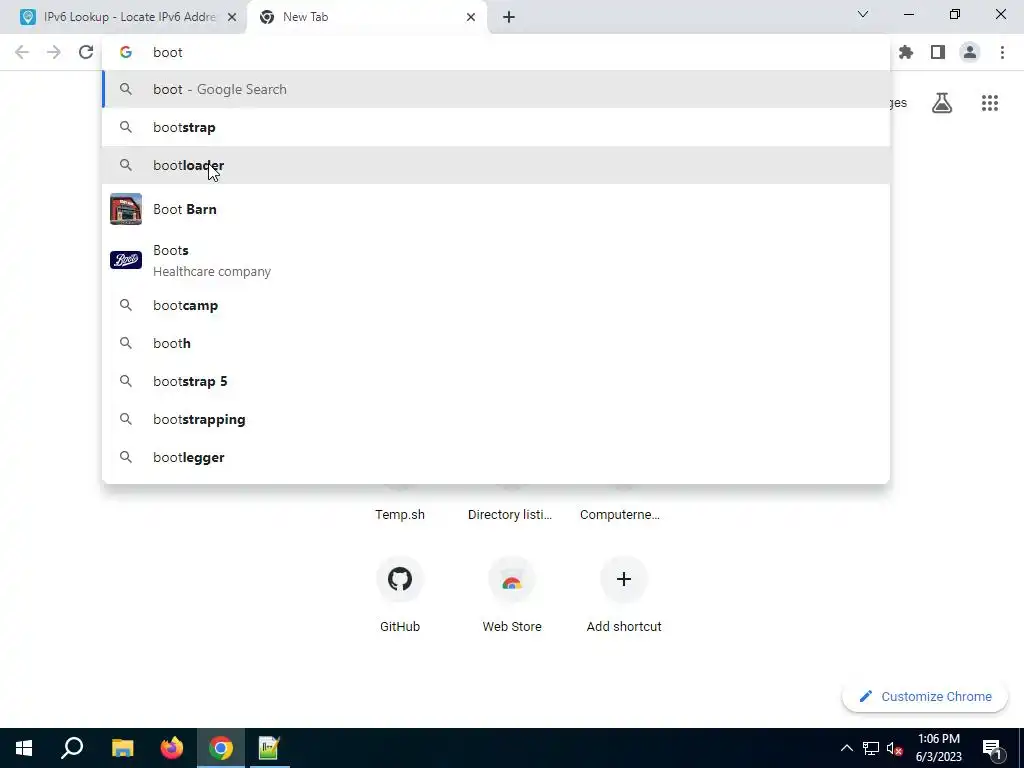Launch Firefox from the taskbar
The height and width of the screenshot is (768, 1024).
172,748
